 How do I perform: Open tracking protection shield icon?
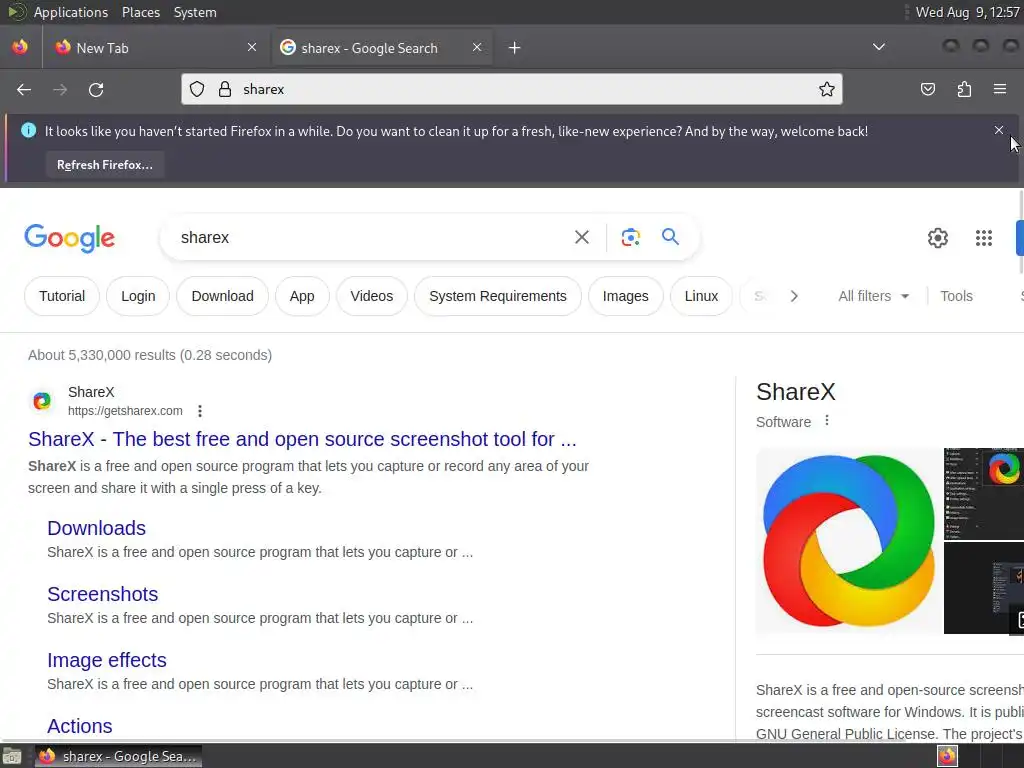click(197, 89)
